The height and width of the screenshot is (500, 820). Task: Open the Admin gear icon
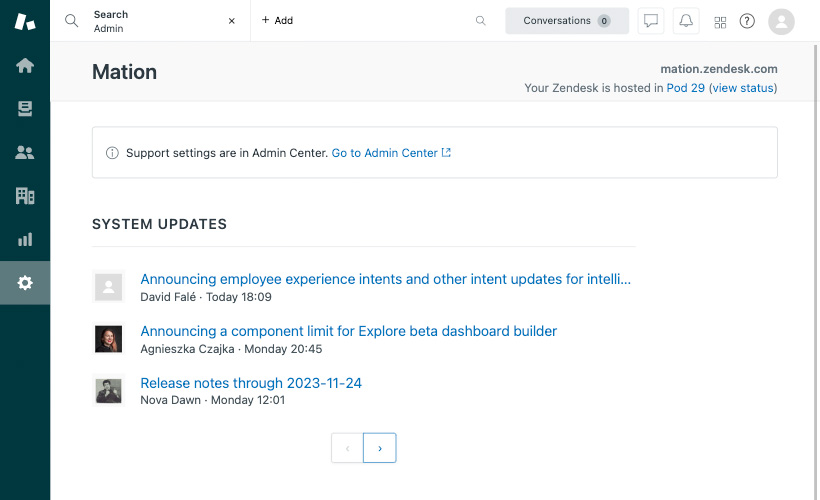coord(25,283)
